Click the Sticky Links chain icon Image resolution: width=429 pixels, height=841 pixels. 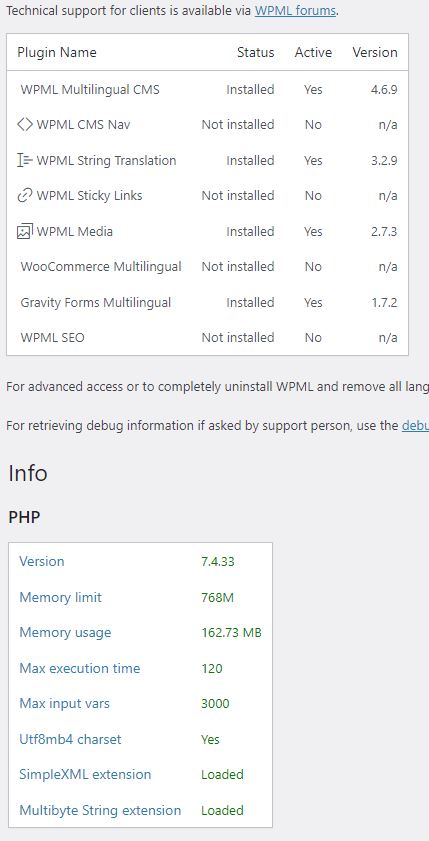click(x=25, y=196)
